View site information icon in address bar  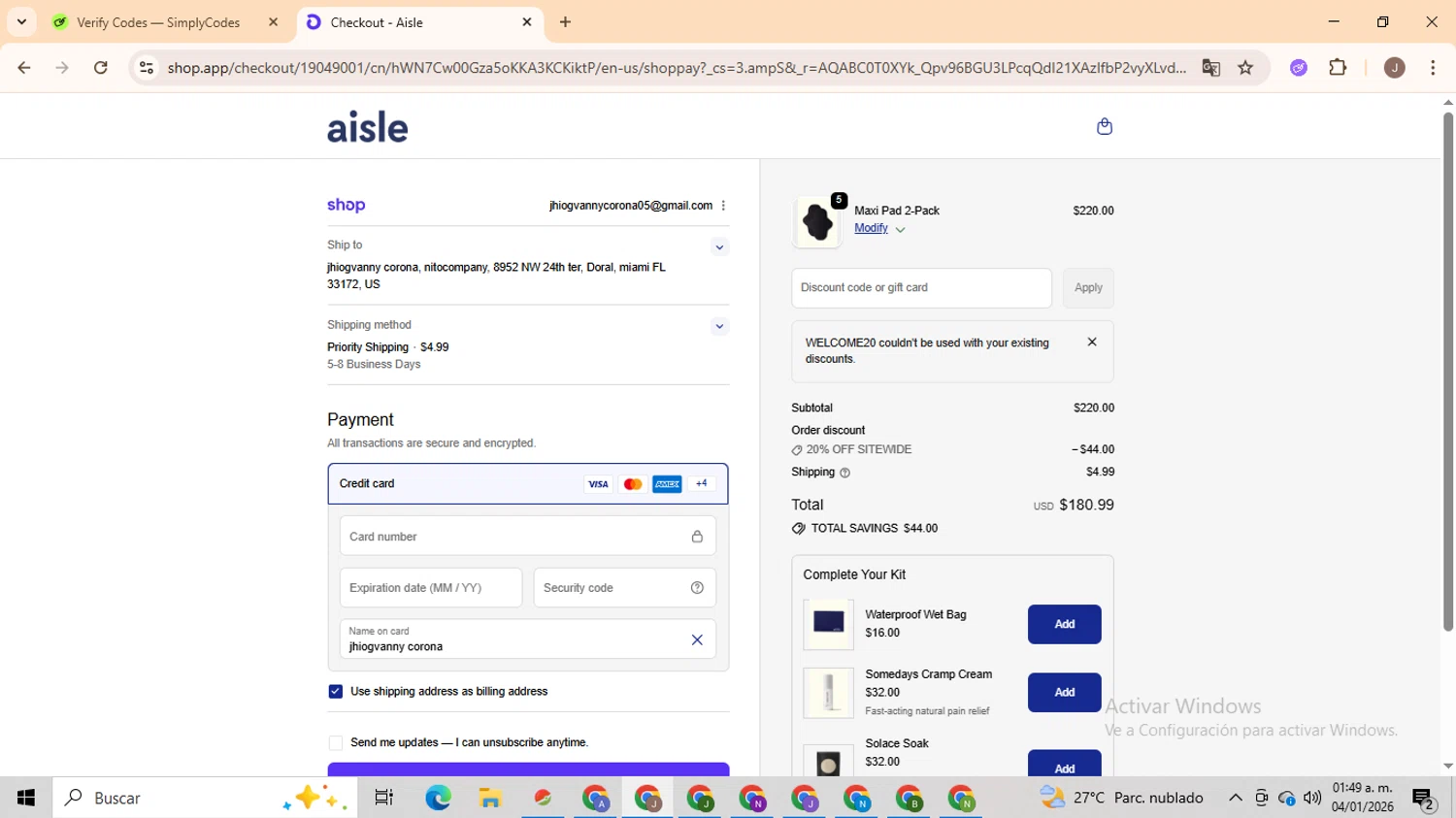pyautogui.click(x=147, y=68)
